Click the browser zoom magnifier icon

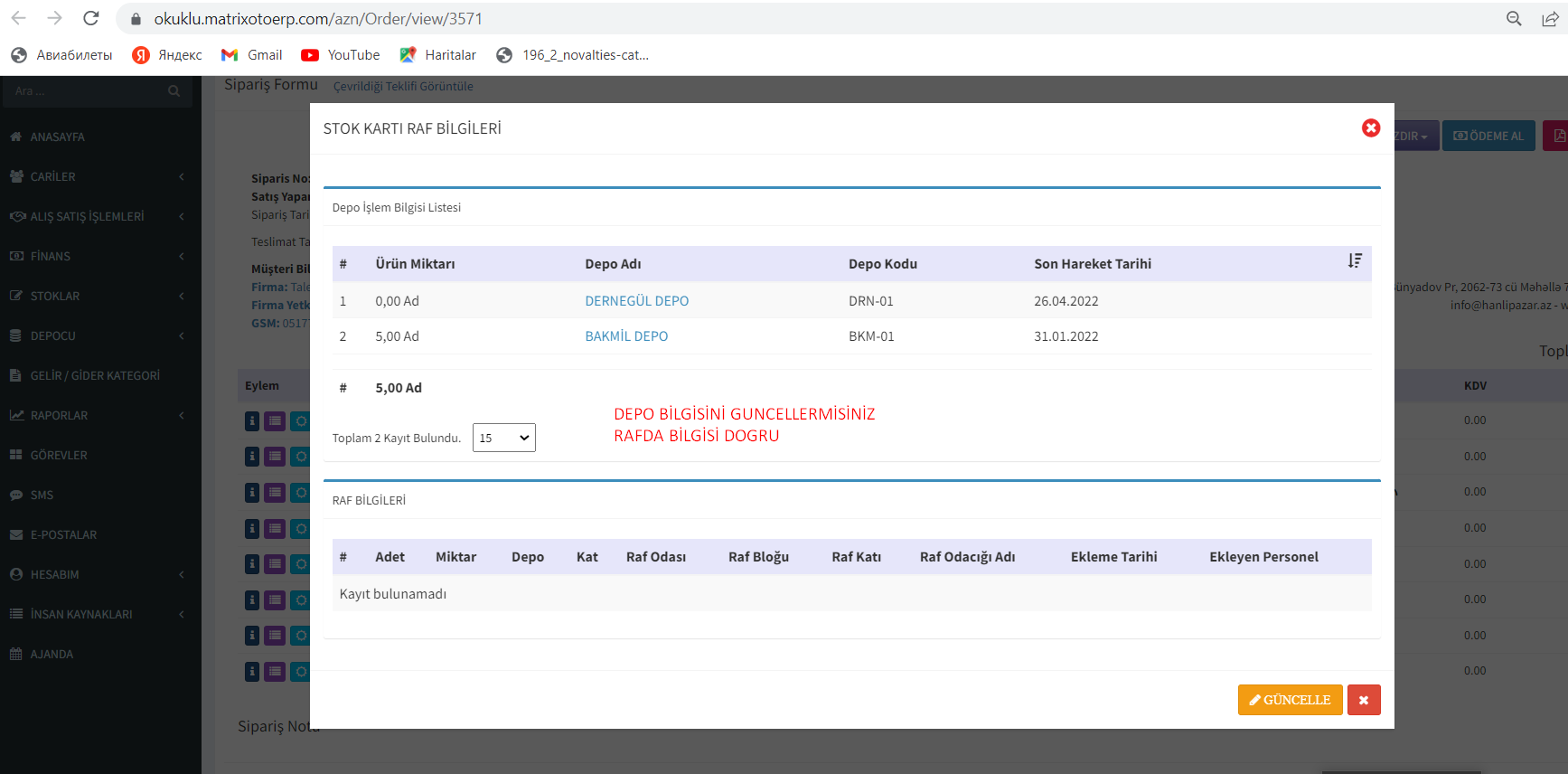point(1514,18)
